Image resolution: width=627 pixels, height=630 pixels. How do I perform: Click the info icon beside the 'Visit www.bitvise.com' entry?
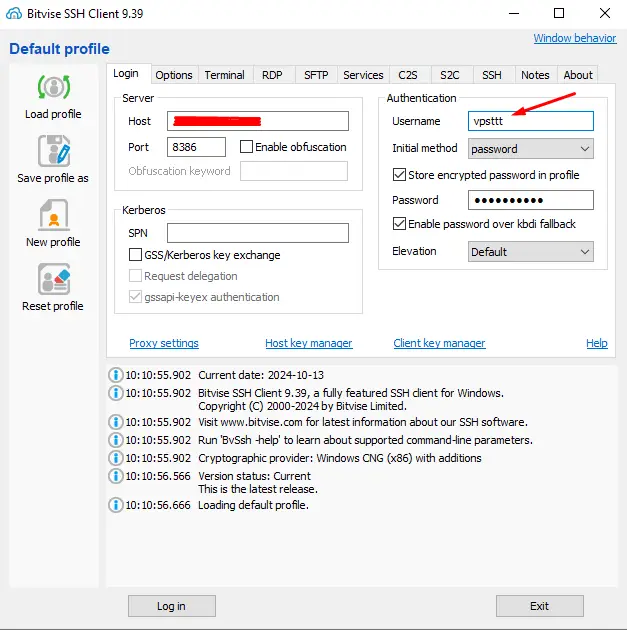tap(116, 422)
